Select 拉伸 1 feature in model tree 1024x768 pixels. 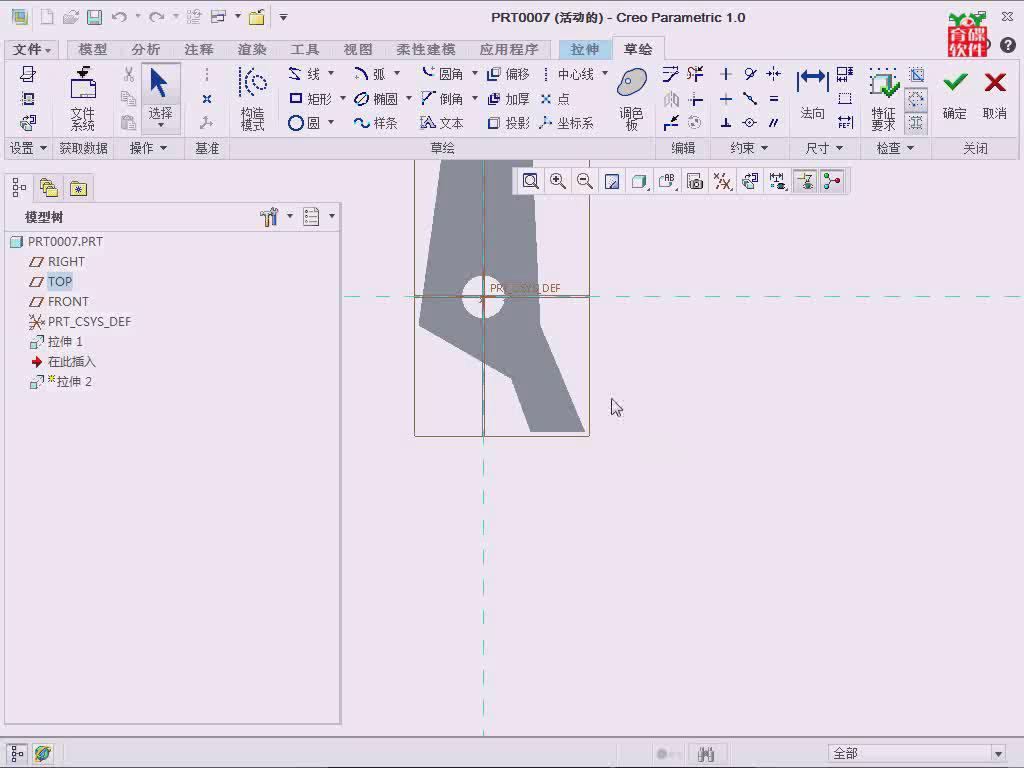[x=65, y=342]
